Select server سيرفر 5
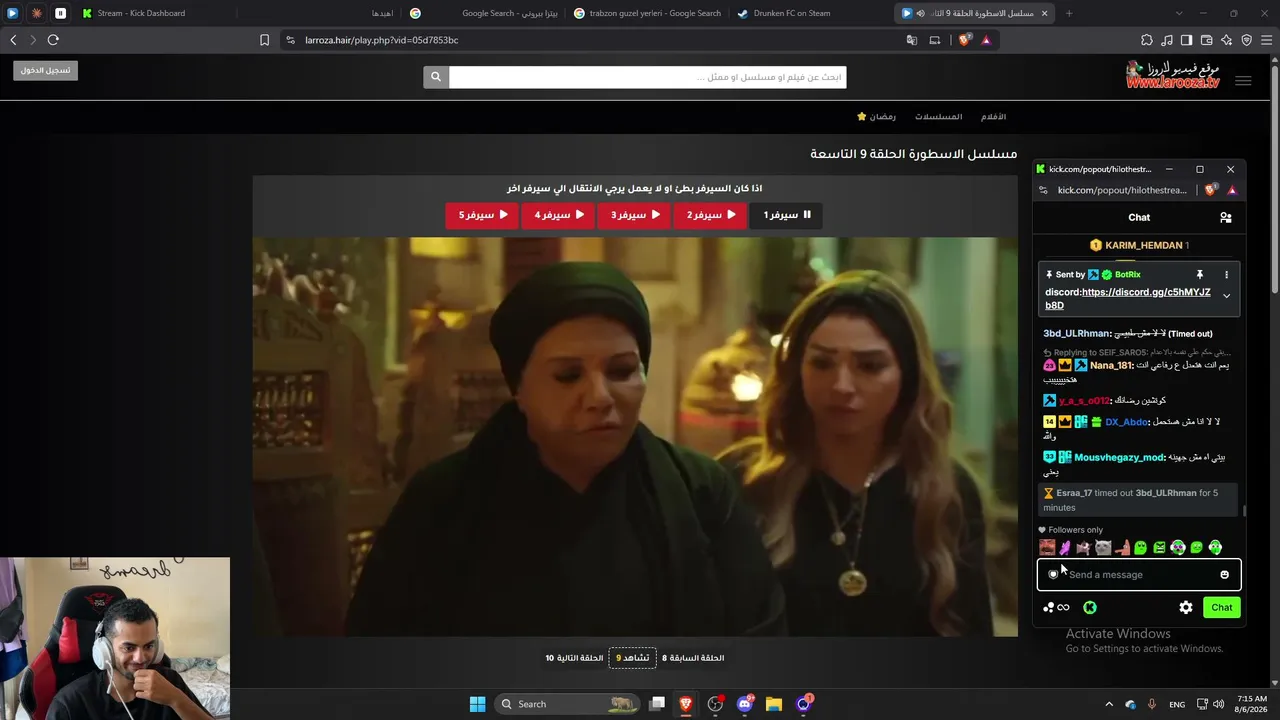The image size is (1280, 720). (482, 215)
